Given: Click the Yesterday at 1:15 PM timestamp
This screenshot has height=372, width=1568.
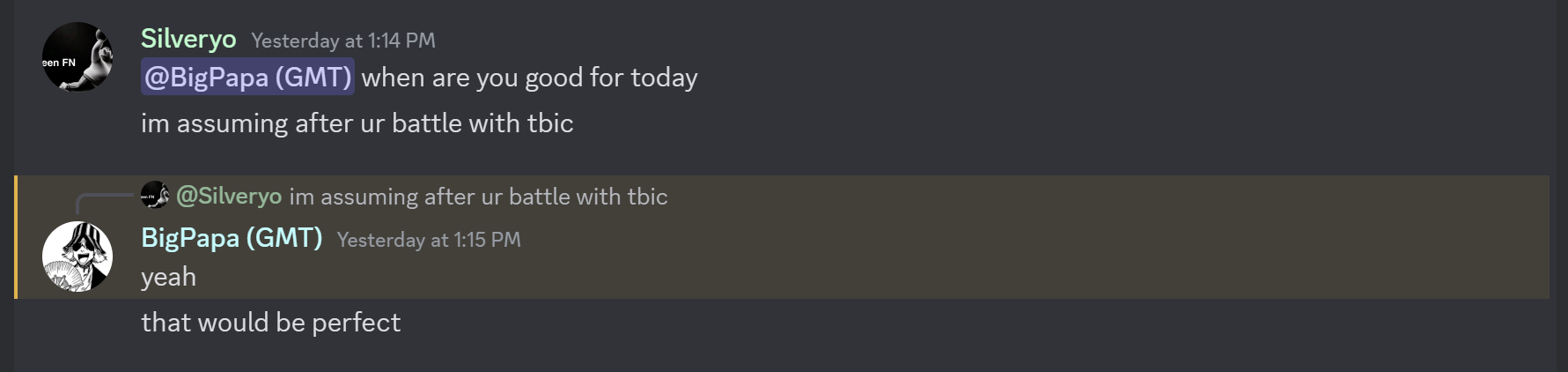Looking at the screenshot, I should tap(429, 240).
